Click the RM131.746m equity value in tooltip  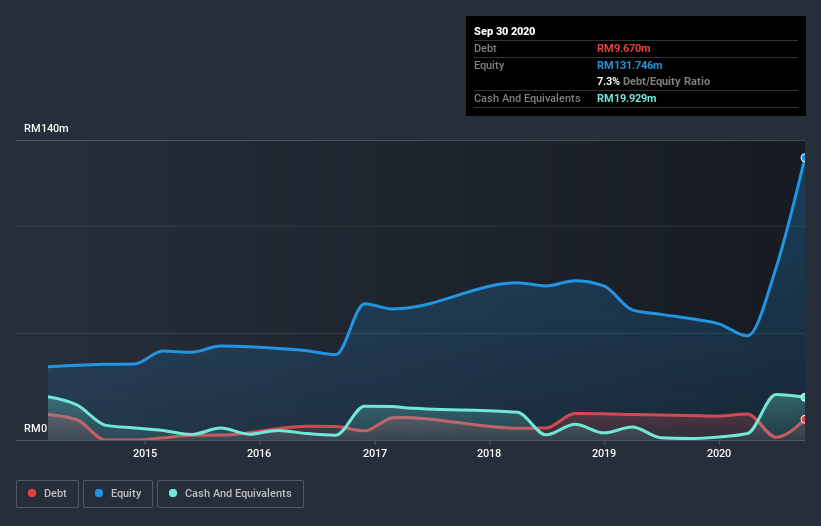pos(629,65)
